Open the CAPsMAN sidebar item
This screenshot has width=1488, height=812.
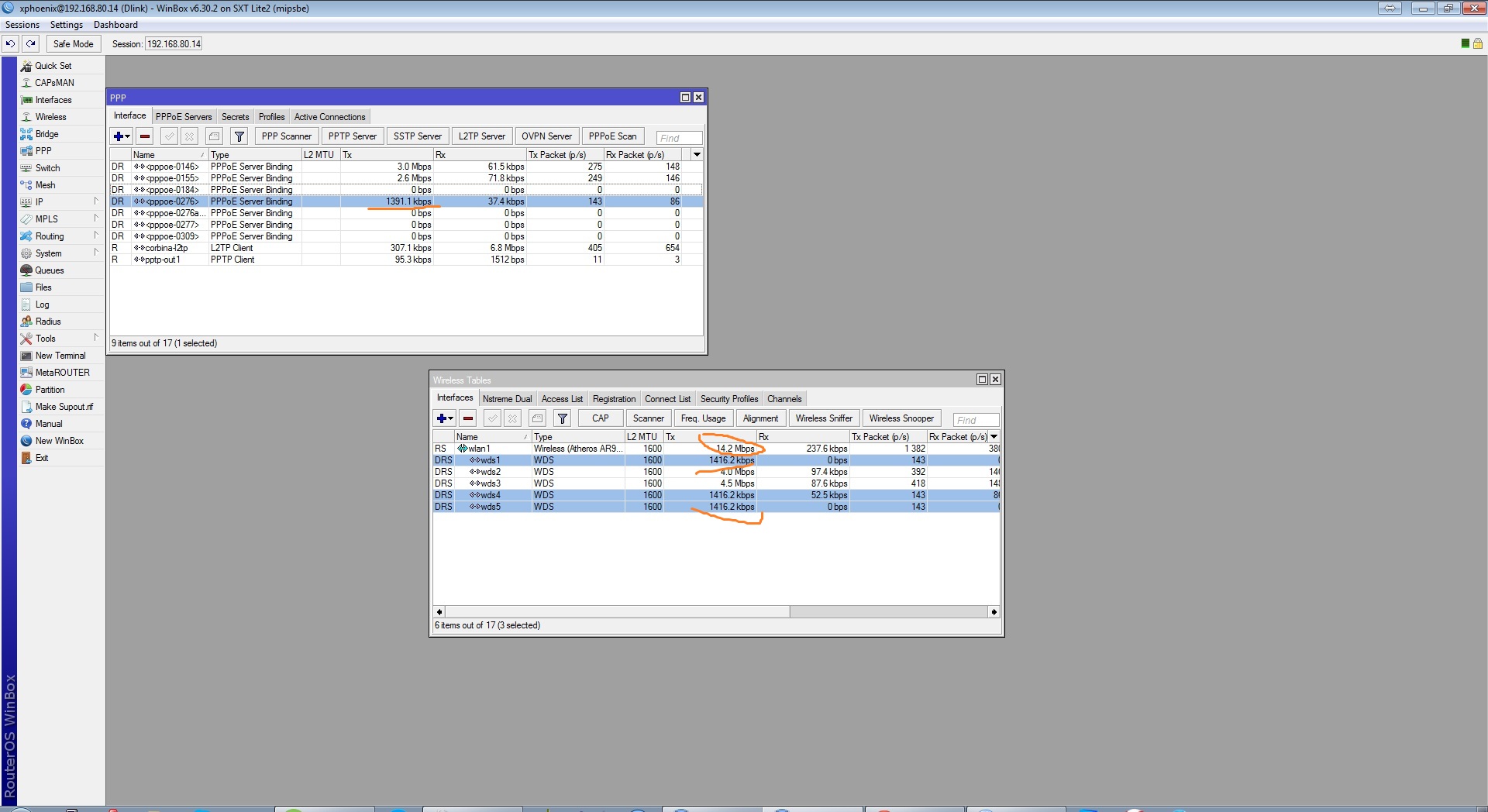(x=54, y=83)
